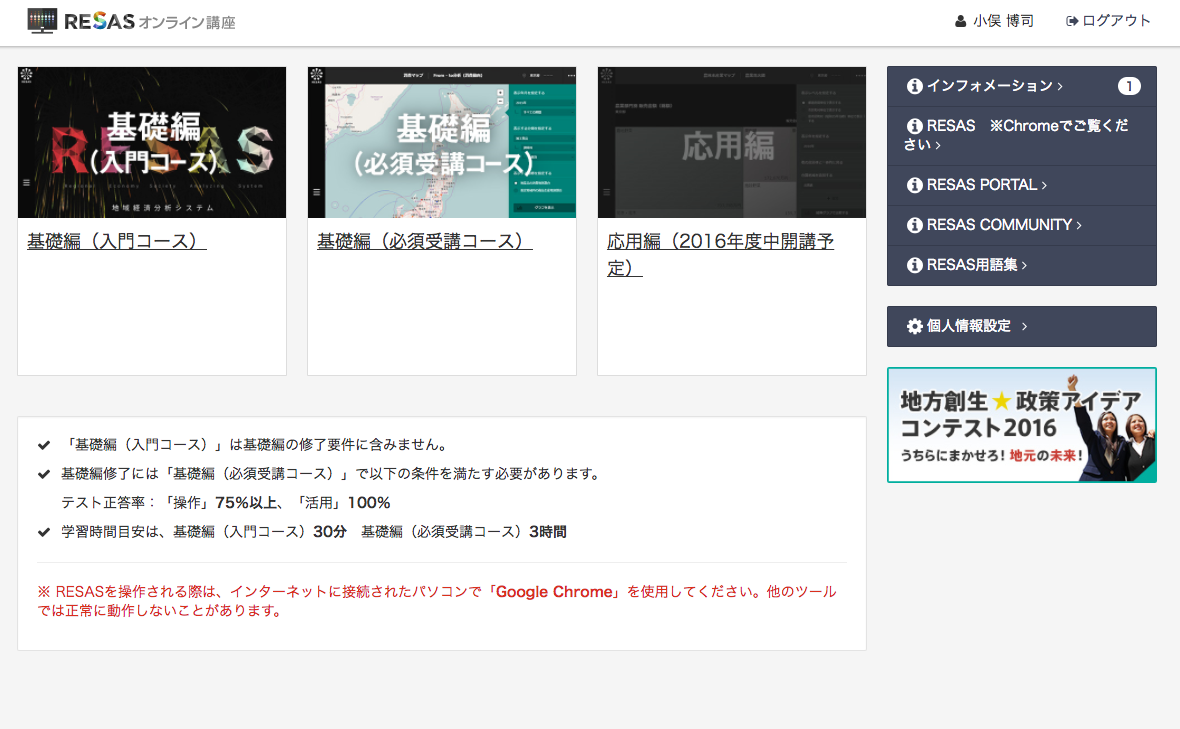This screenshot has height=729, width=1180.
Task: Click the notification badge showing 1
Action: click(x=1128, y=86)
